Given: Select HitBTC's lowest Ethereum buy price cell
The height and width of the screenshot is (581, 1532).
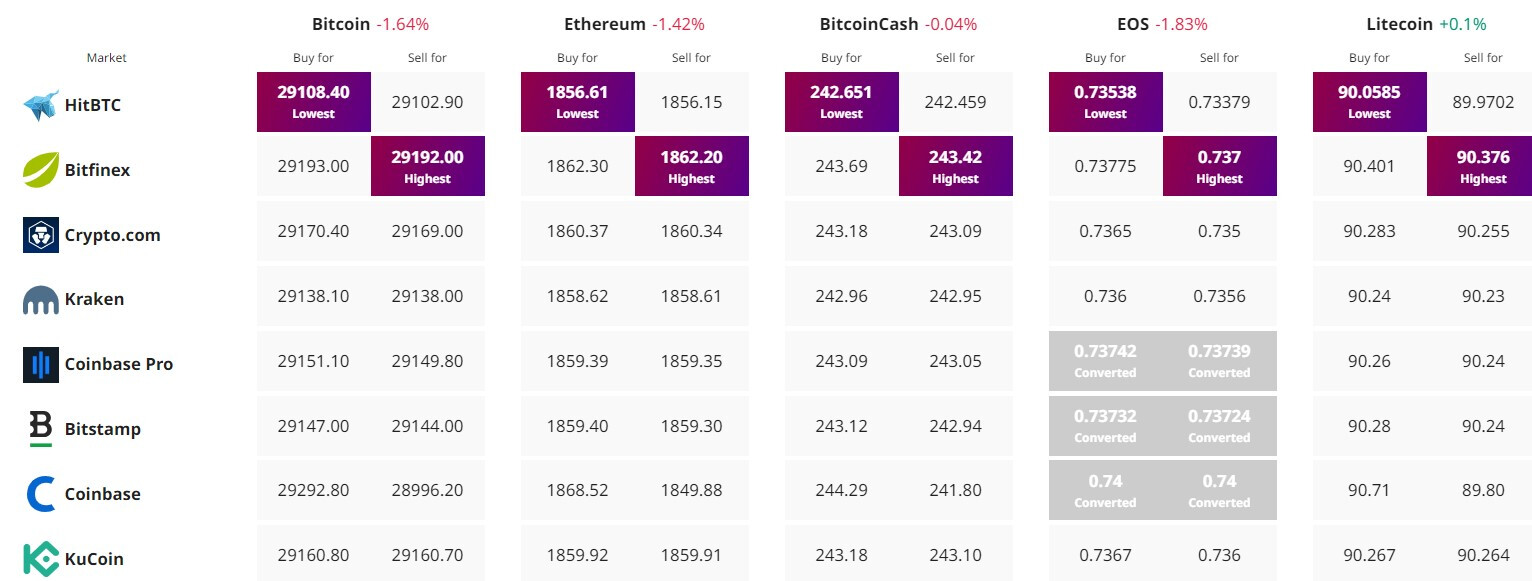Looking at the screenshot, I should click(x=578, y=101).
